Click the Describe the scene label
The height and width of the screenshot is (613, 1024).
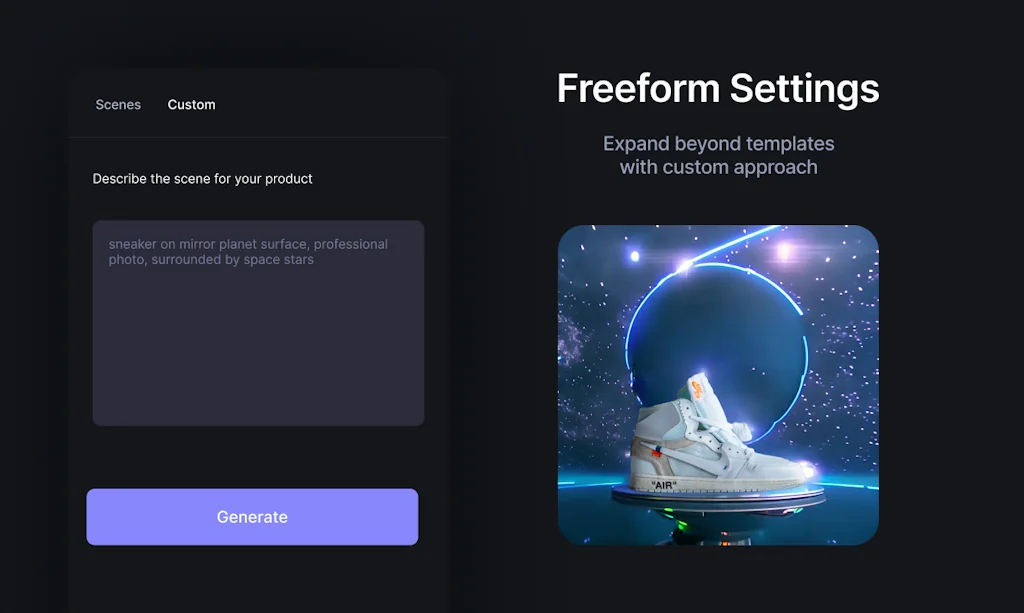[x=202, y=179]
